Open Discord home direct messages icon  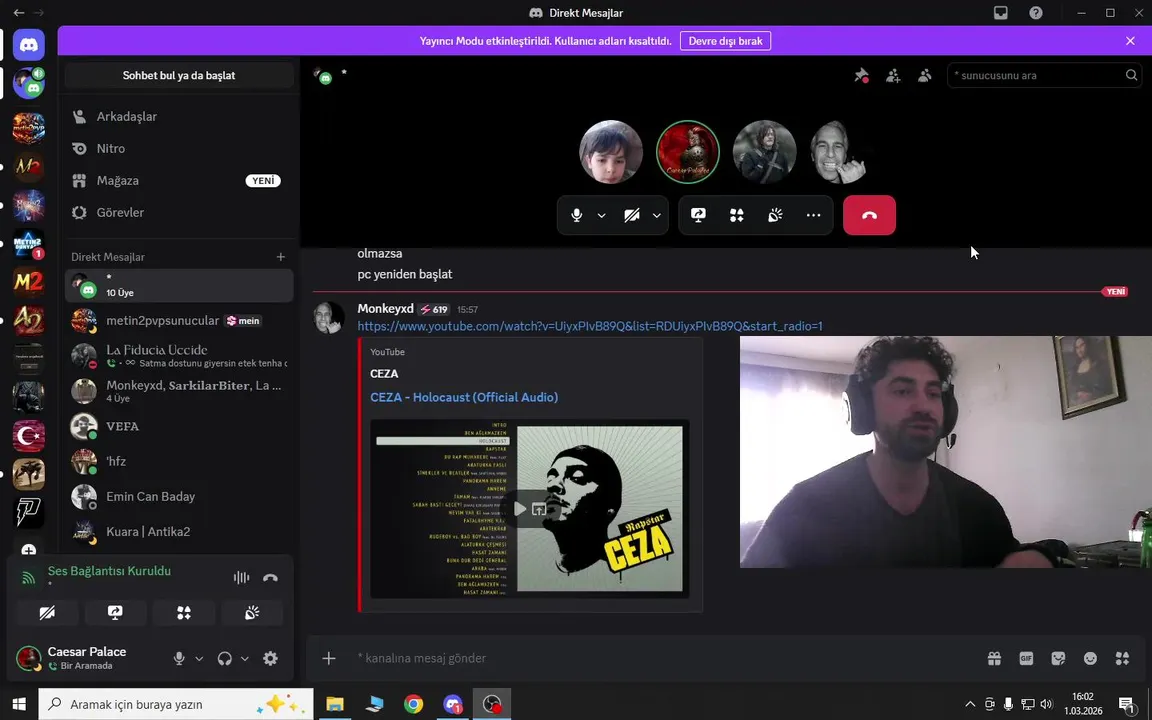coord(29,46)
